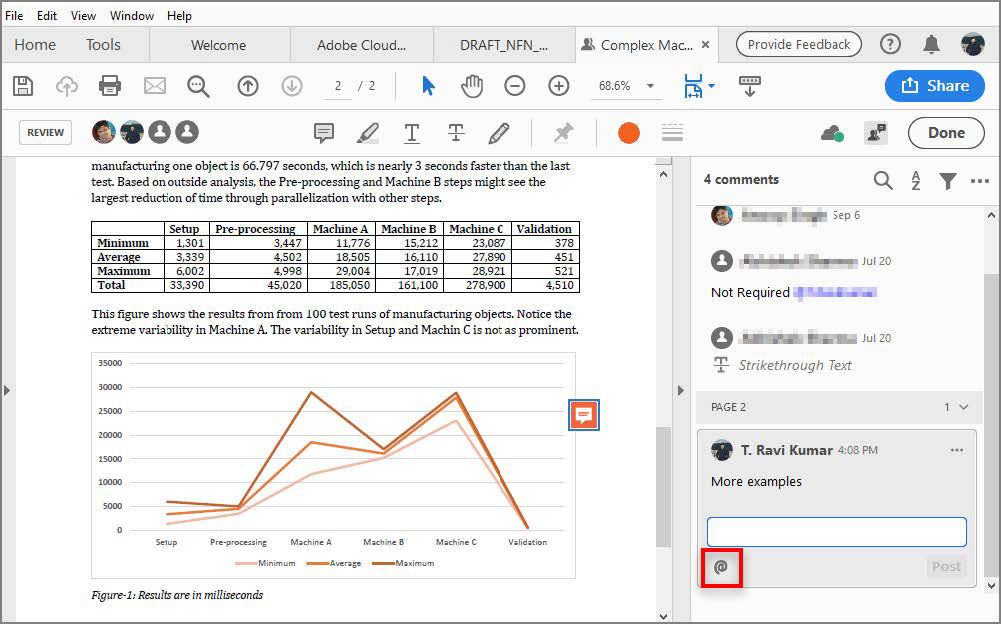Viewport: 1001px width, 624px height.
Task: Open line thickness options
Action: tap(672, 133)
